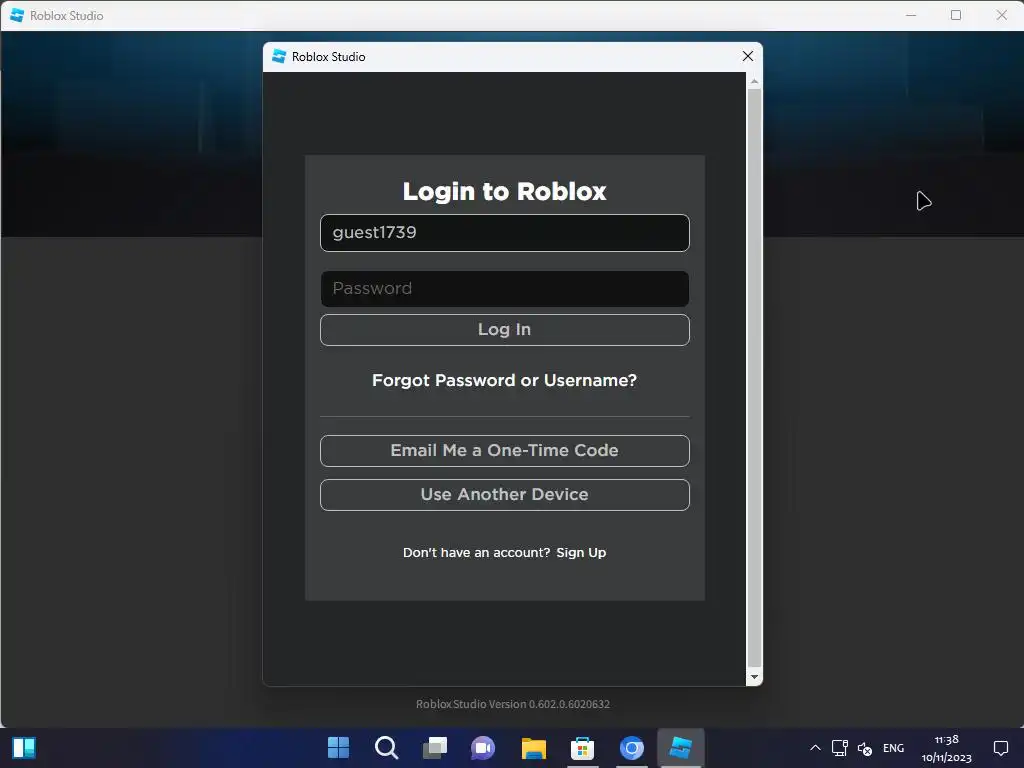The width and height of the screenshot is (1024, 768).
Task: Focus the Password input field
Action: [504, 289]
